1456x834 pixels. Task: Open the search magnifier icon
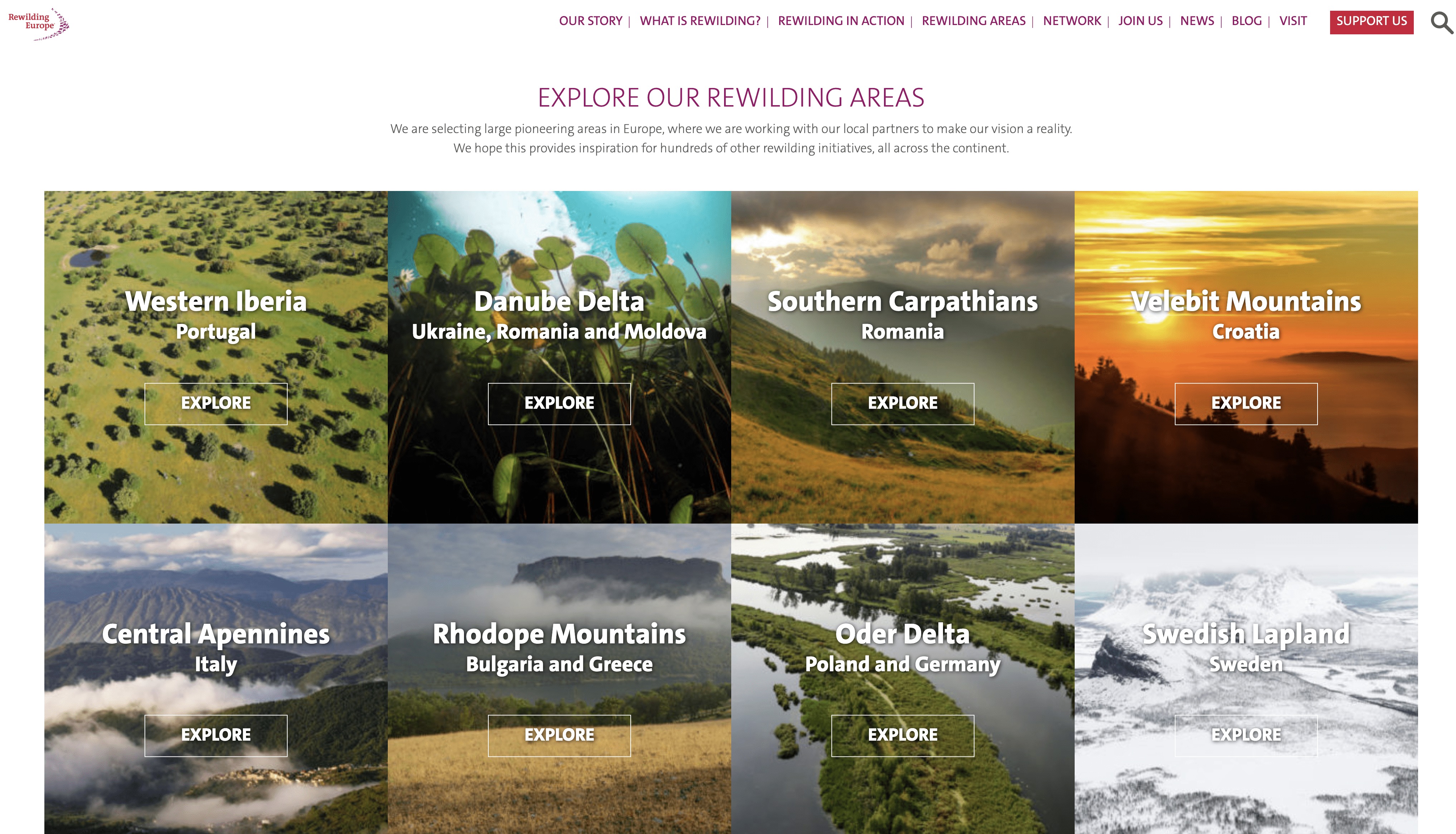tap(1442, 23)
